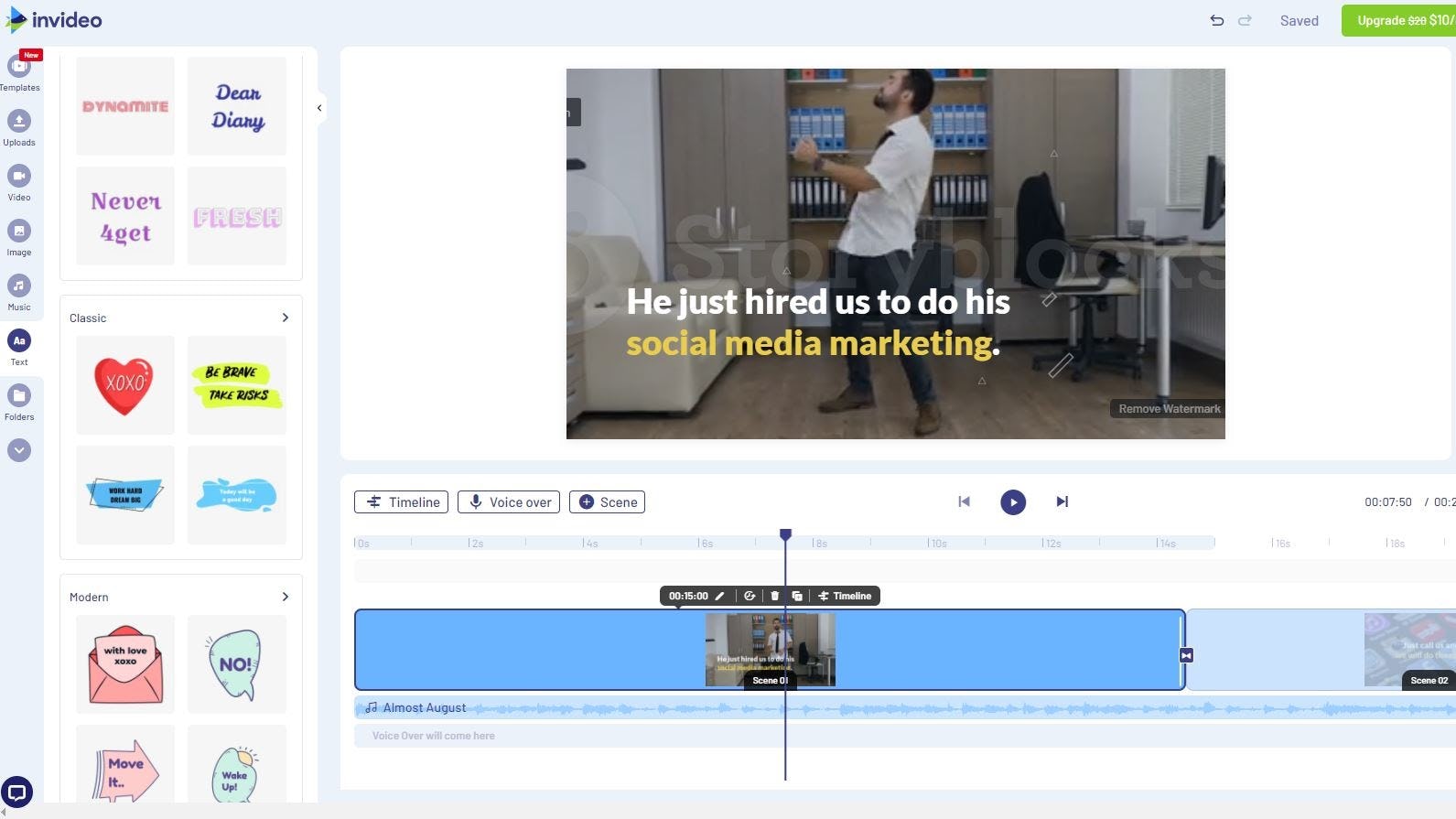Add the NO! speech bubble sticker
The image size is (1456, 819).
[x=237, y=664]
